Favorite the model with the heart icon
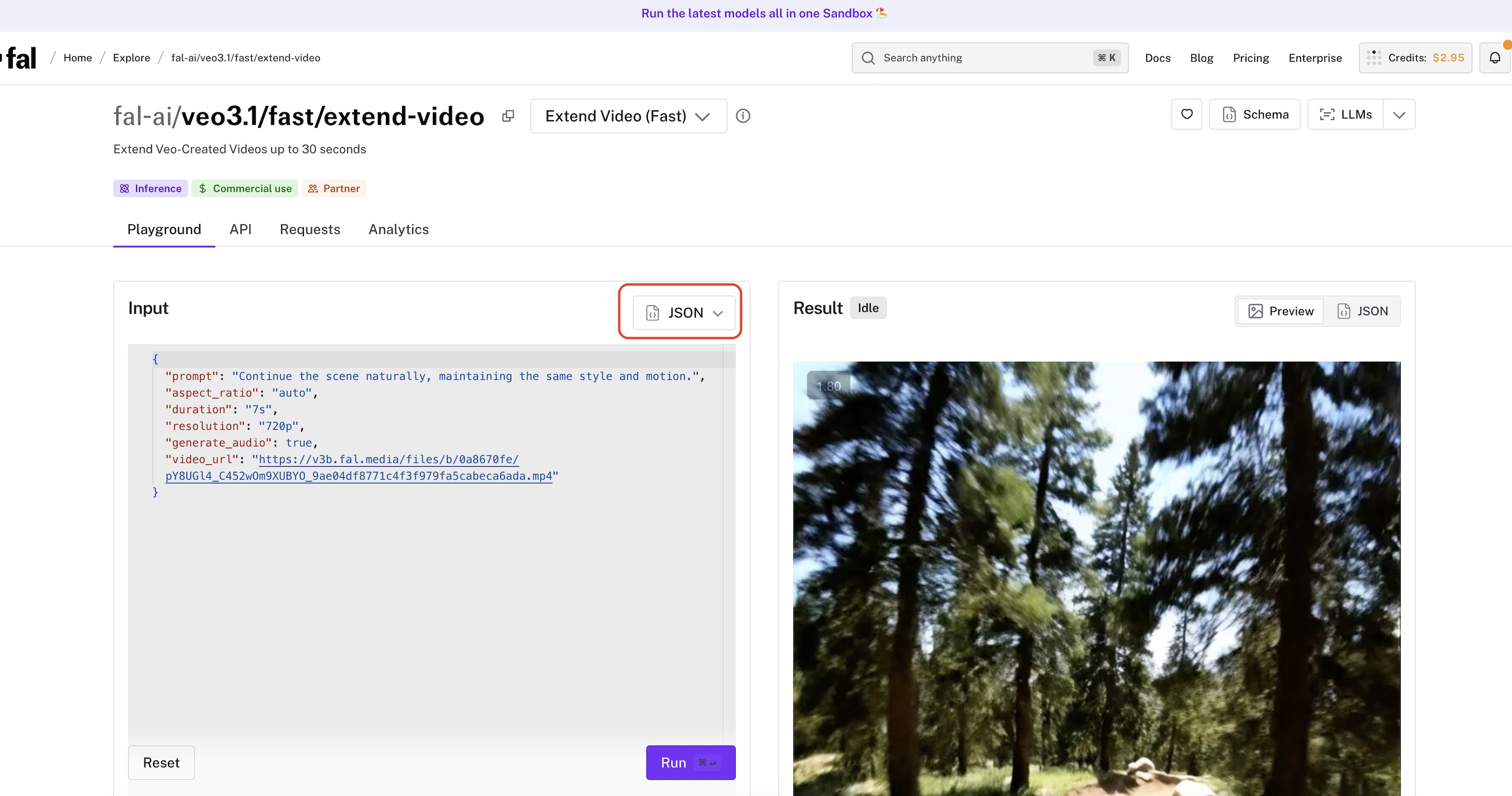This screenshot has width=1512, height=796. (x=1186, y=114)
